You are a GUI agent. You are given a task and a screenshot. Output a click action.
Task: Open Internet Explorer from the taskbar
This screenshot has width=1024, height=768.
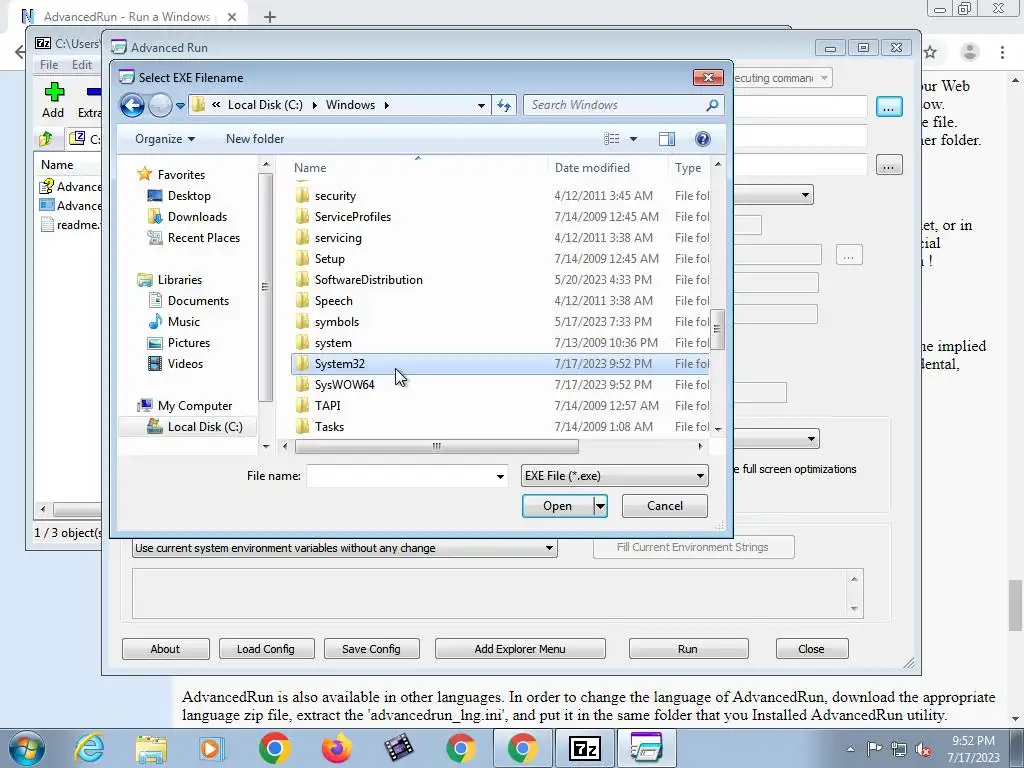pyautogui.click(x=89, y=748)
